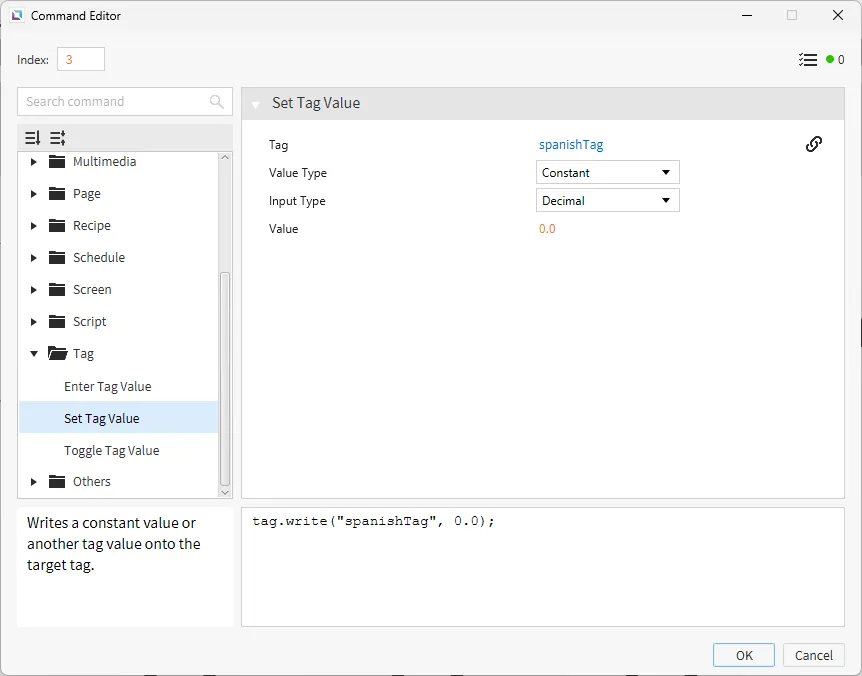Screen dimensions: 862x676
Task: Click the Script folder icon
Action: pos(57,321)
